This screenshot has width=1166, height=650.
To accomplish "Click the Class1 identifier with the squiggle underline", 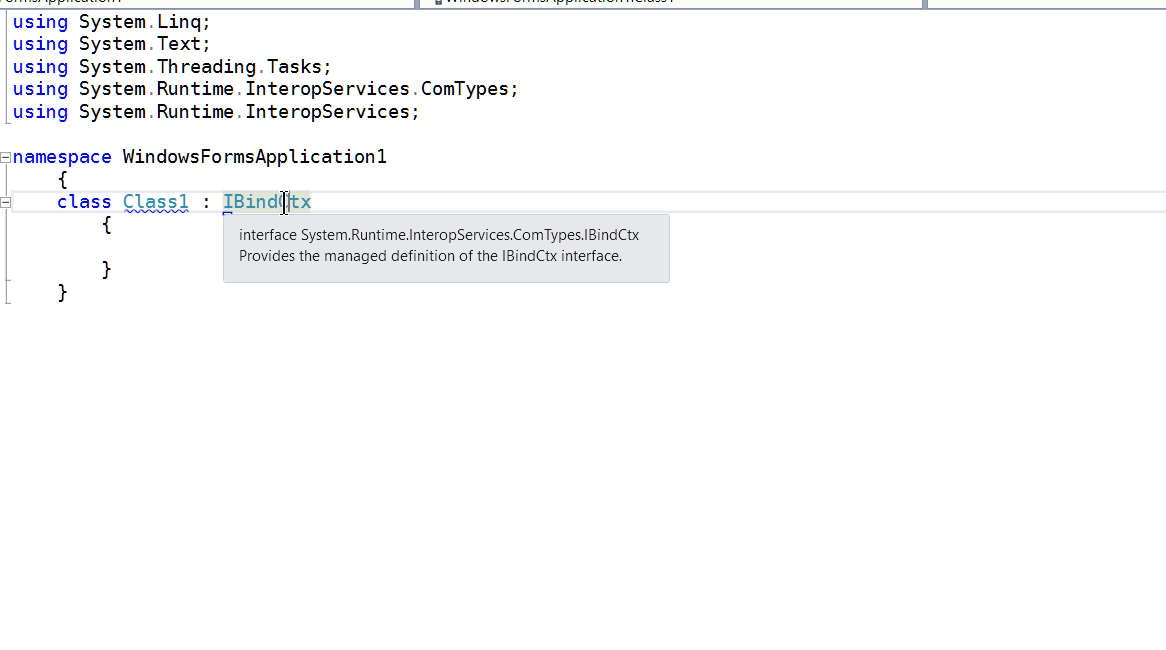I will pos(155,201).
